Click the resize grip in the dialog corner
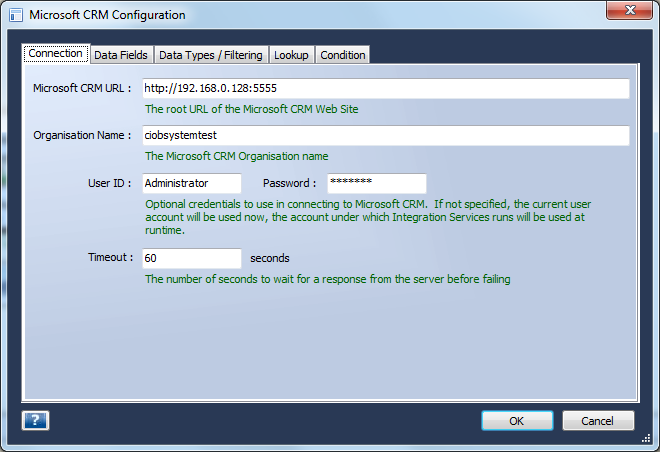 tap(646, 439)
